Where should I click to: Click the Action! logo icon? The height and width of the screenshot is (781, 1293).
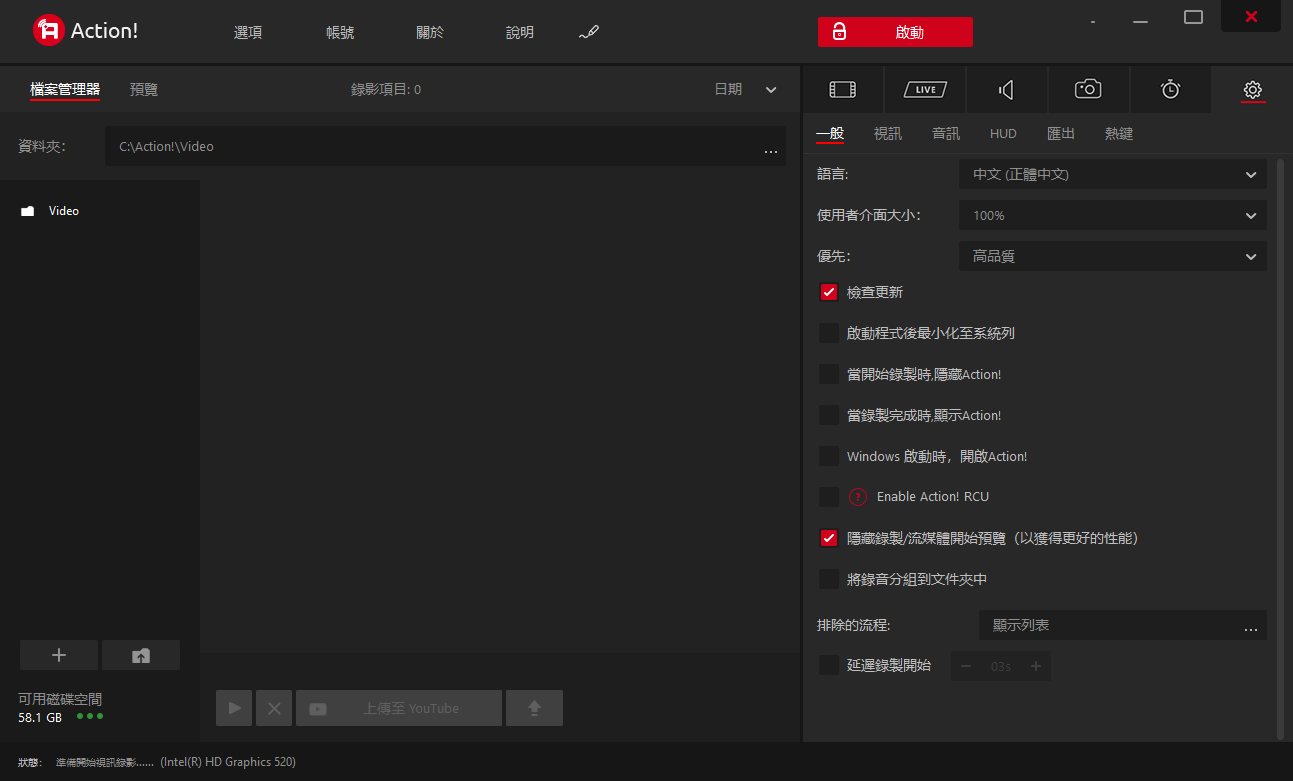point(48,30)
